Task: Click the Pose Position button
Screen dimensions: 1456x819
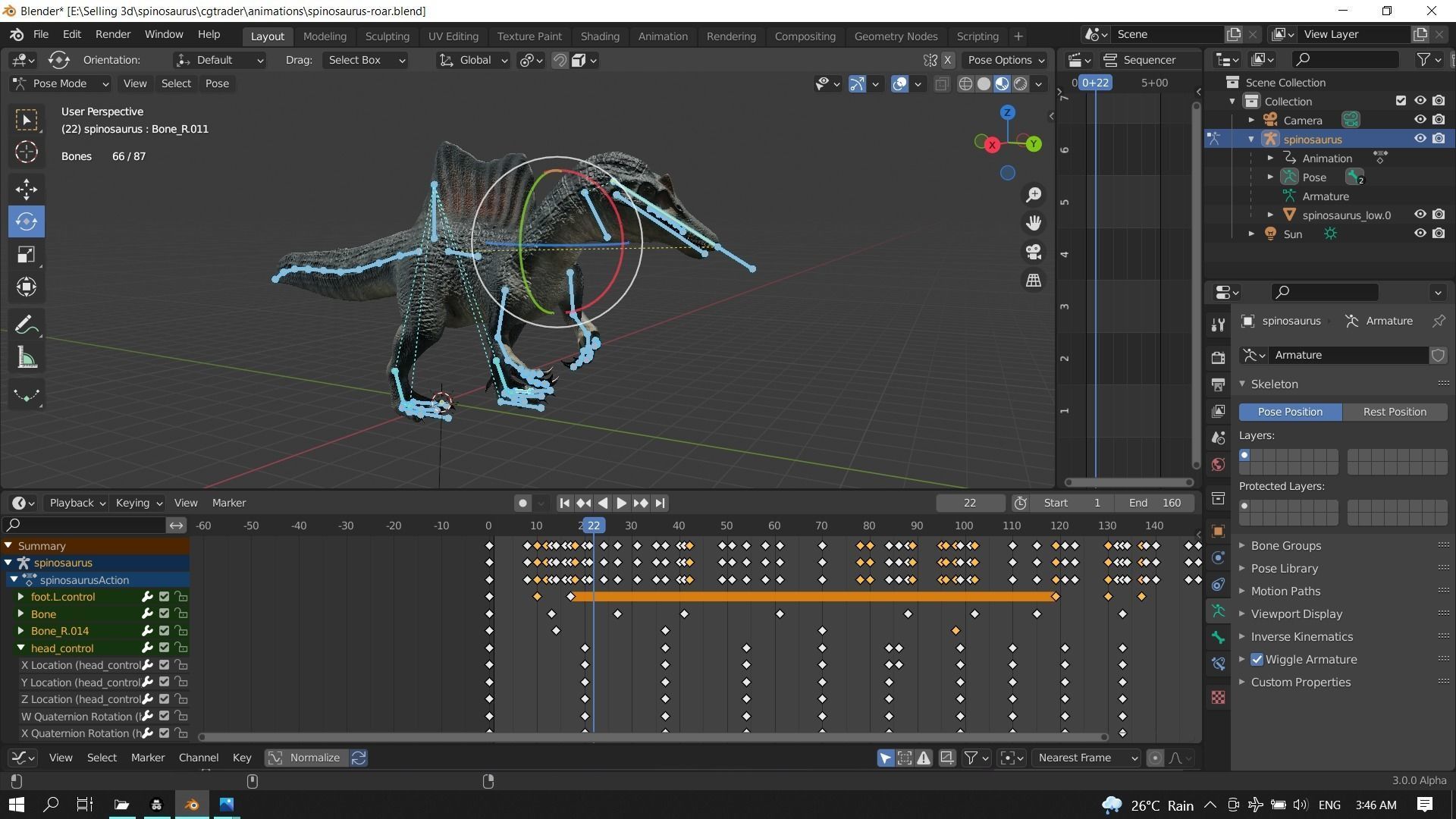Action: tap(1290, 412)
